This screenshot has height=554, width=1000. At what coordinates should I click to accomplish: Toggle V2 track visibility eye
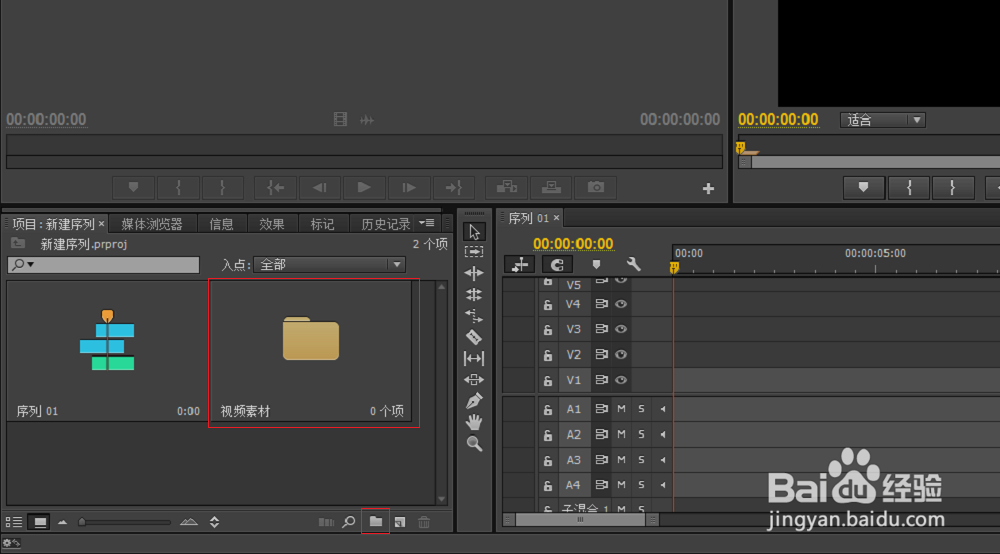tap(621, 354)
